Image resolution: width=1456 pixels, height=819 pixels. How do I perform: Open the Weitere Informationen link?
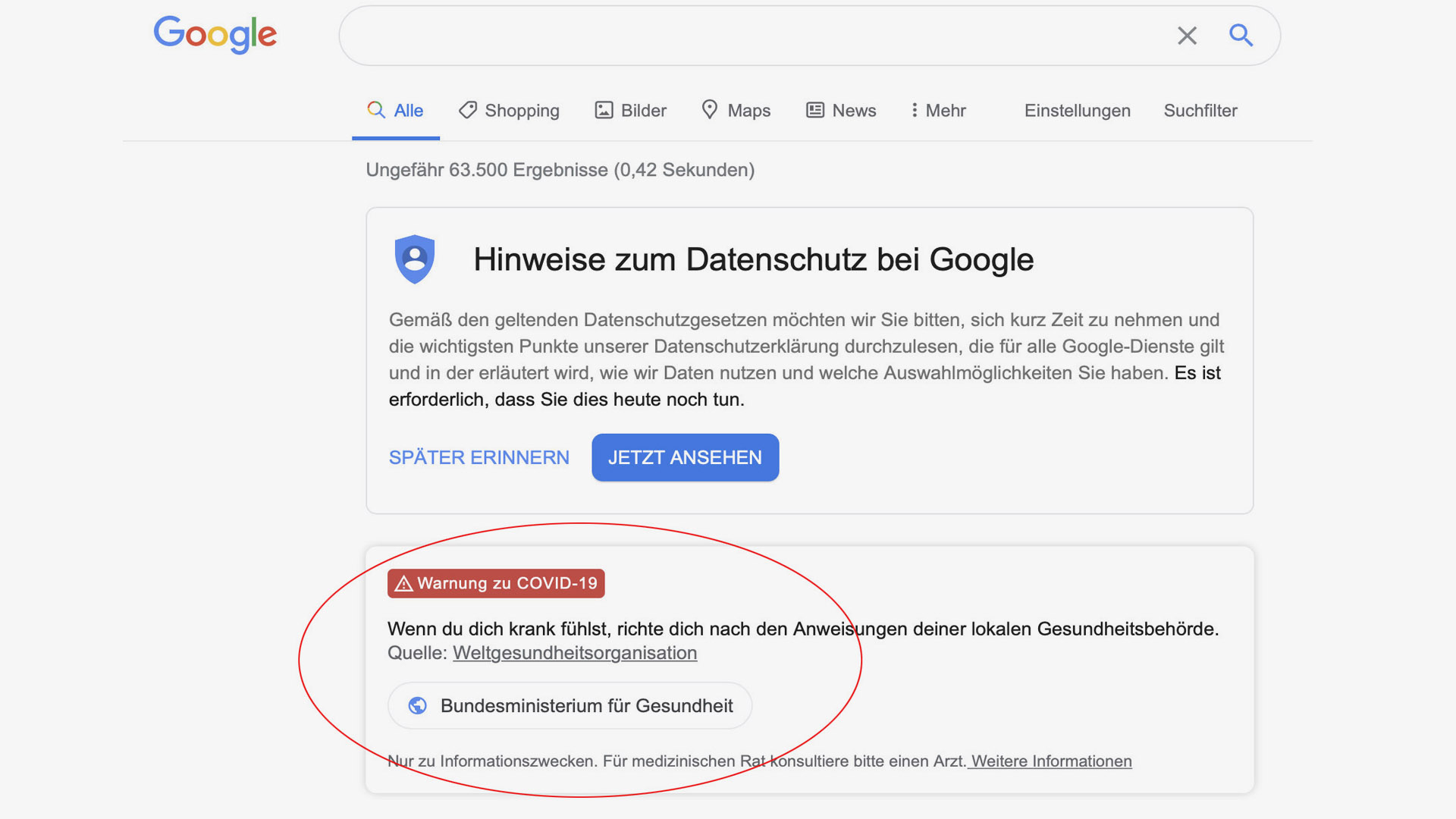click(1051, 761)
